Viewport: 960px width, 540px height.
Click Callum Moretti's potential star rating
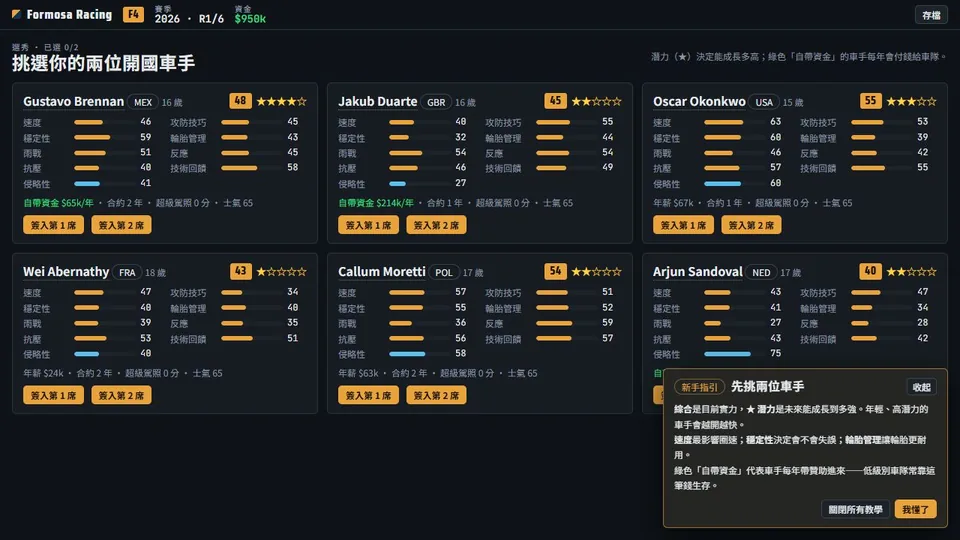596,271
